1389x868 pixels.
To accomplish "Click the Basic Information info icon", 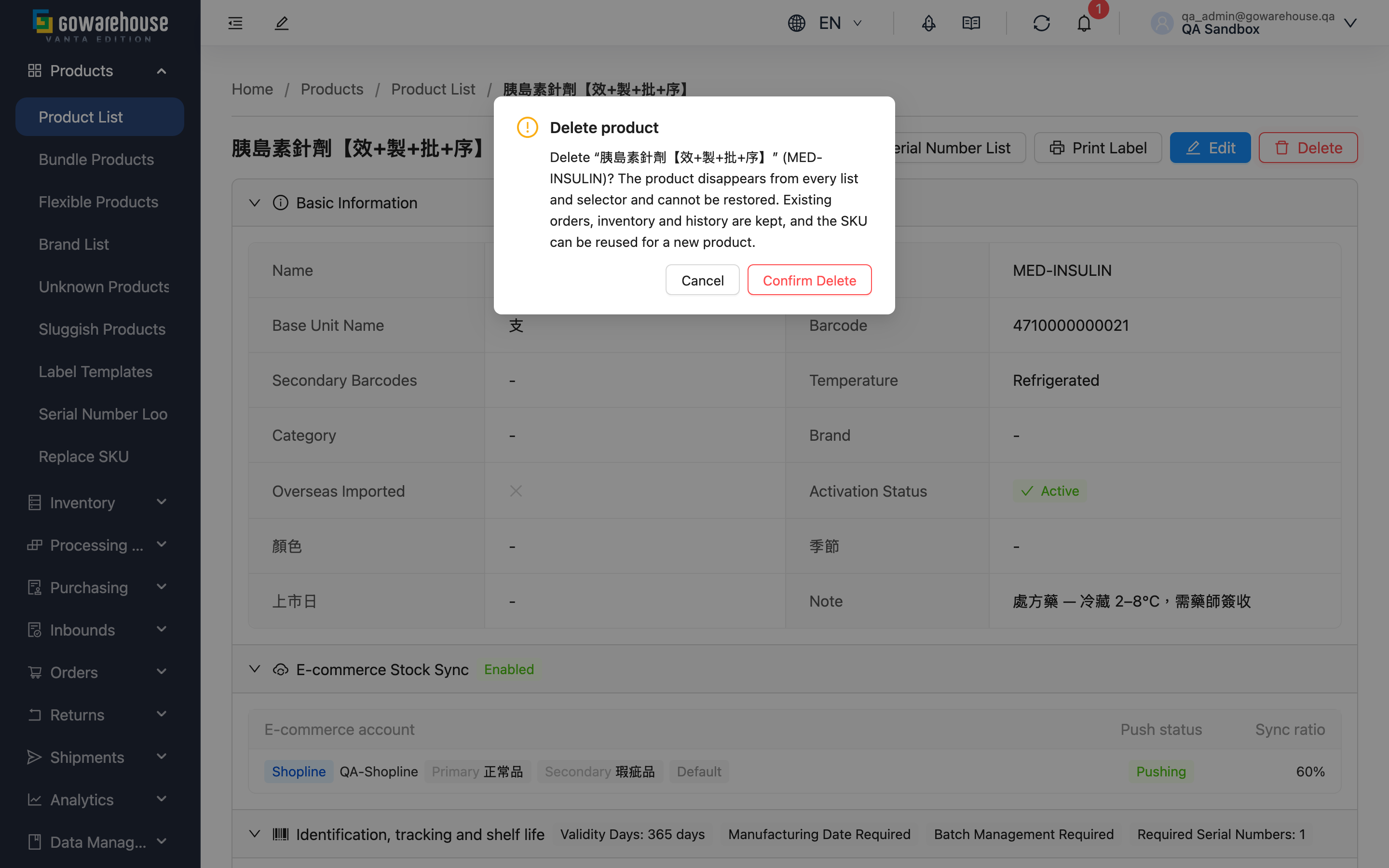I will [280, 203].
